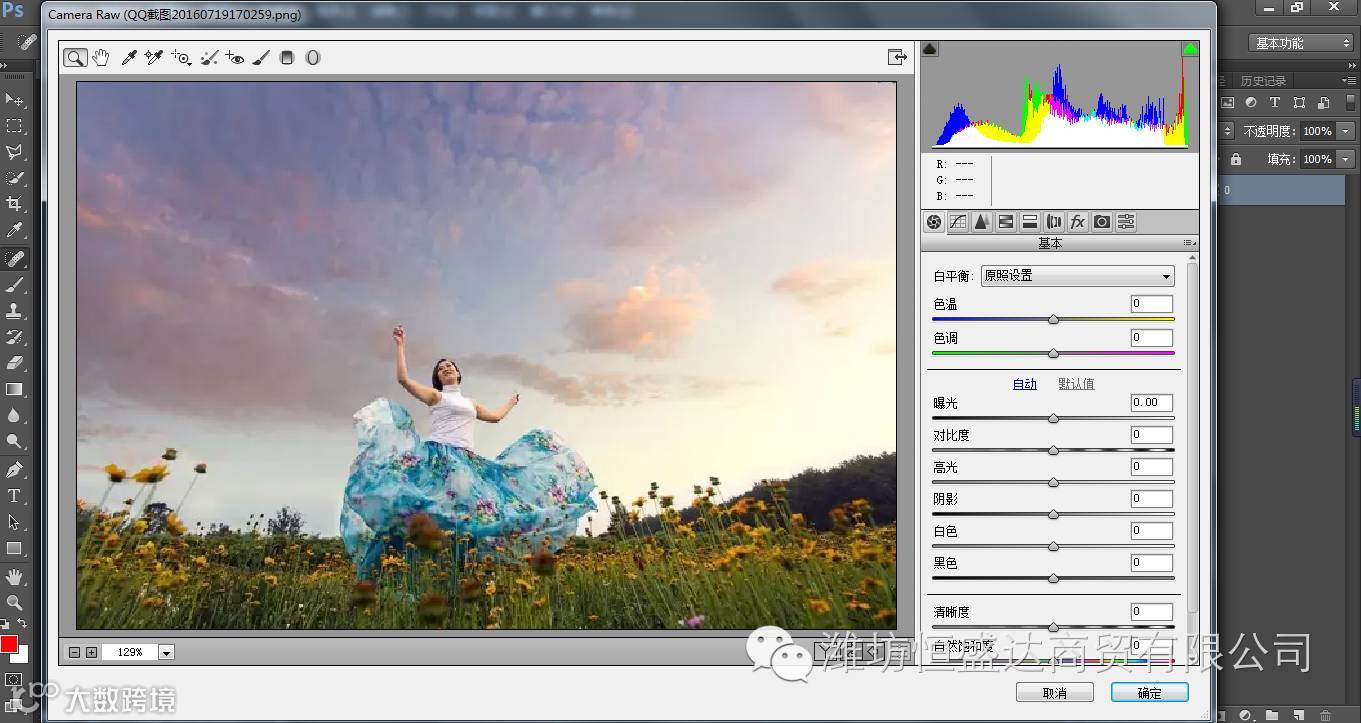The image size is (1361, 723).
Task: Zoom in with the plus button
Action: 91,652
